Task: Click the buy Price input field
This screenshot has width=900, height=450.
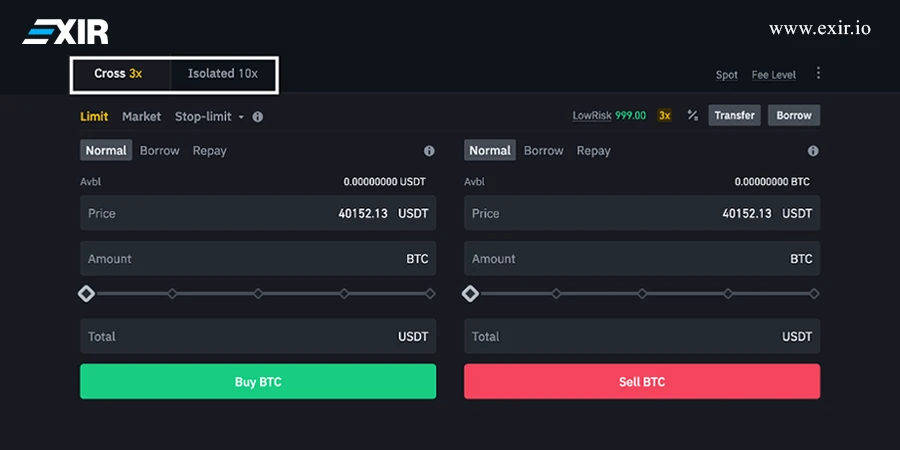Action: (x=258, y=213)
